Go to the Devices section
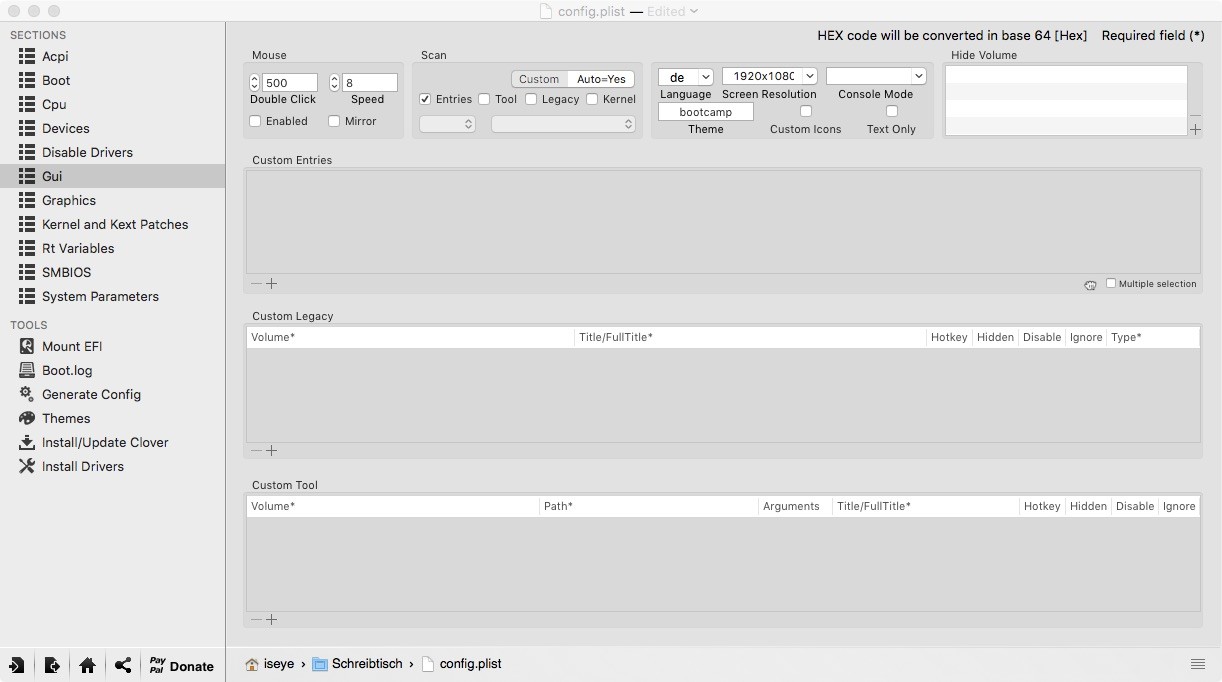 click(112, 128)
